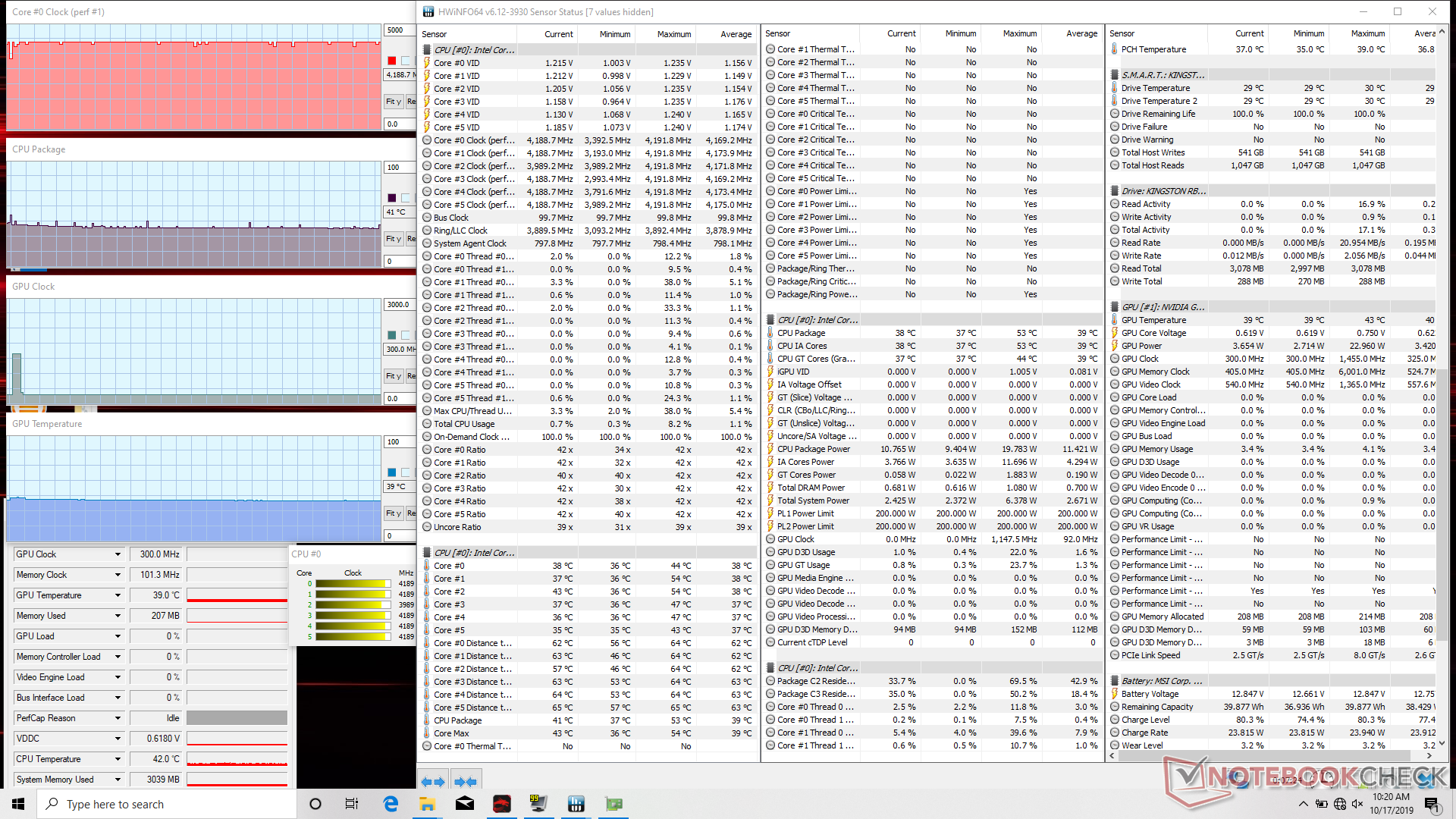
Task: Open the network globe tray icon
Action: click(x=1339, y=804)
